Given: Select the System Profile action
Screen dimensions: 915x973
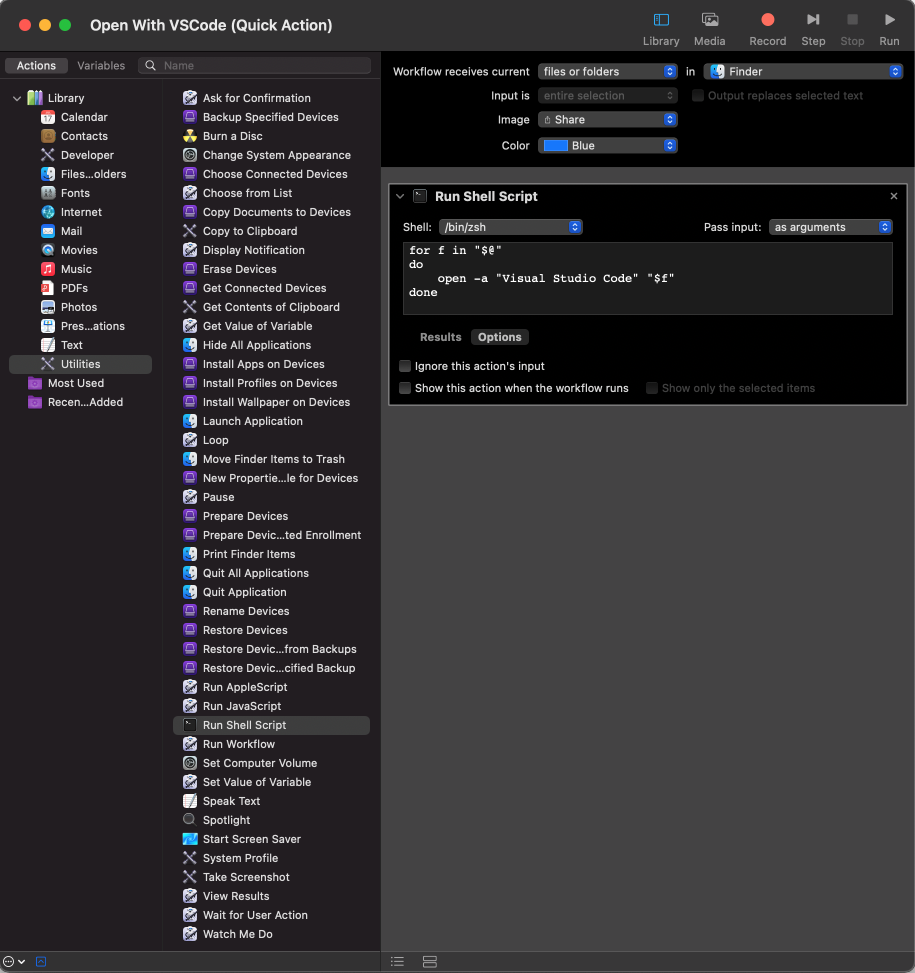Looking at the screenshot, I should (x=240, y=858).
